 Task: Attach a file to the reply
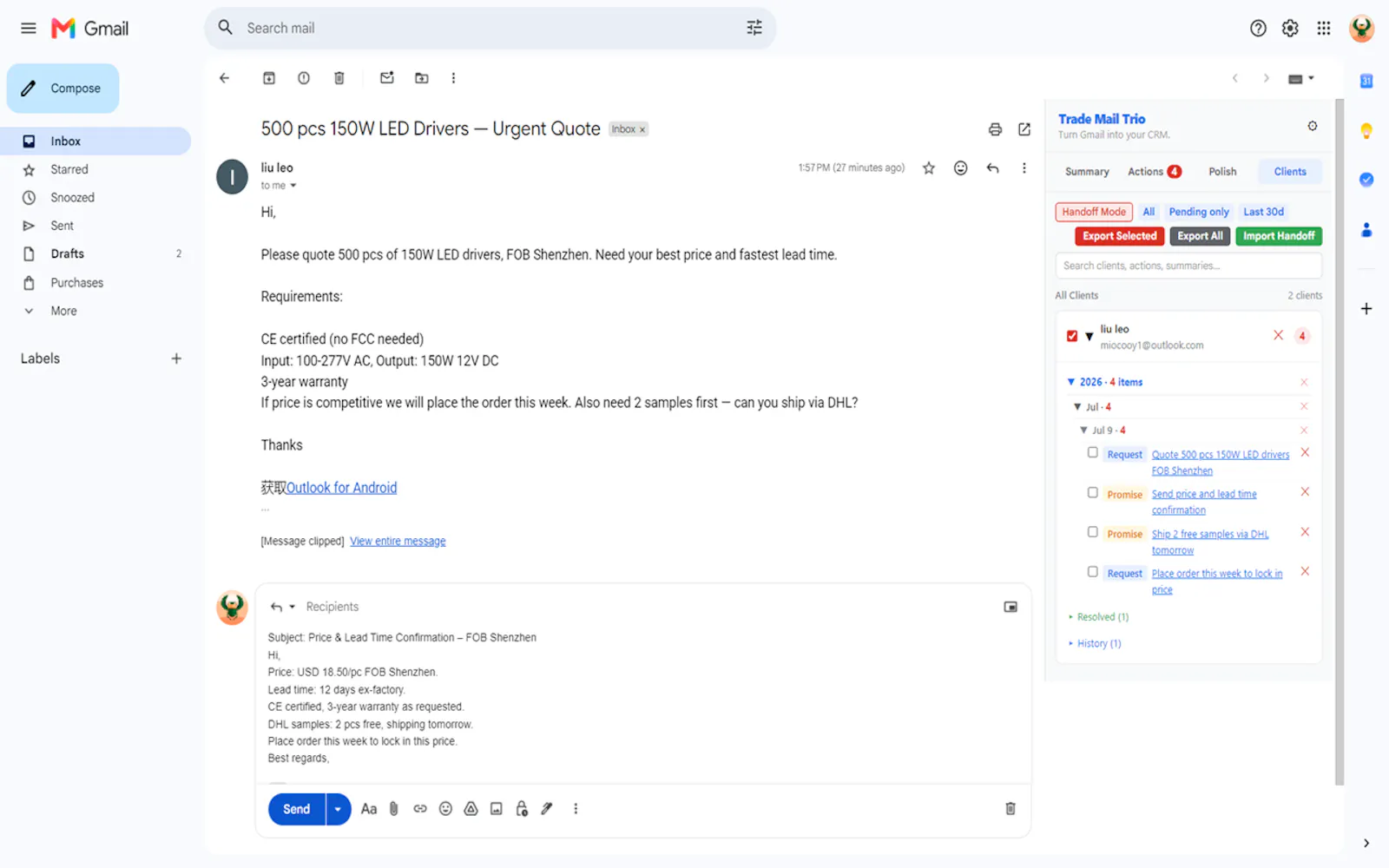(394, 809)
